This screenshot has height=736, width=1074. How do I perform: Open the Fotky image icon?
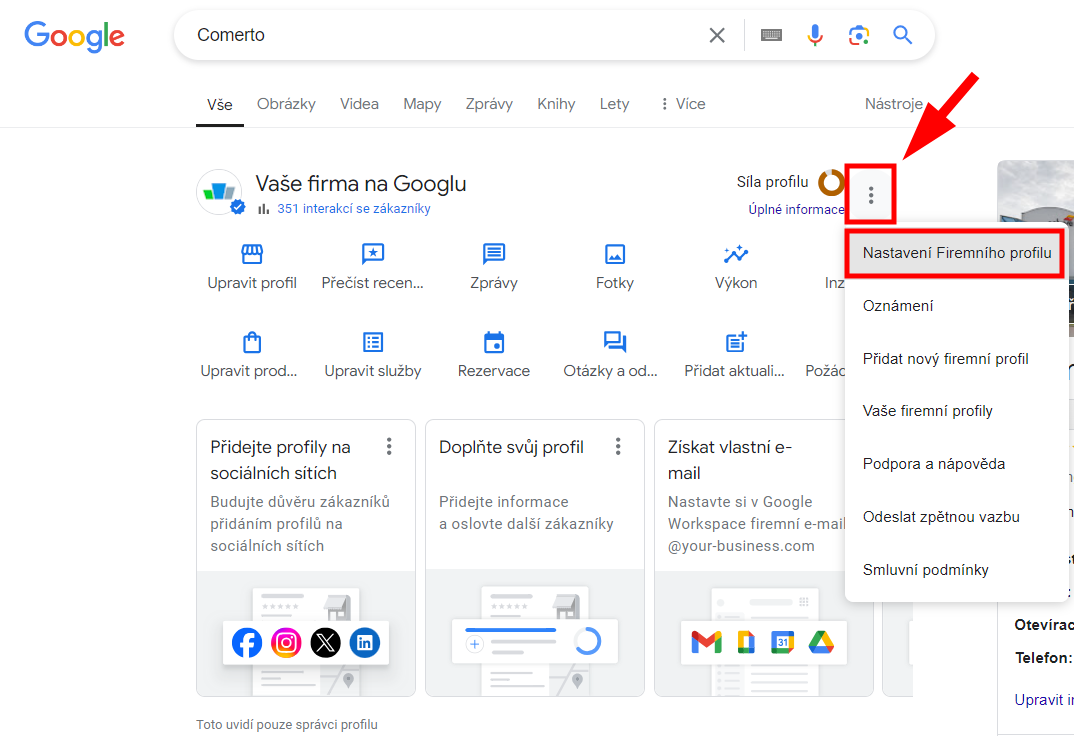(614, 254)
